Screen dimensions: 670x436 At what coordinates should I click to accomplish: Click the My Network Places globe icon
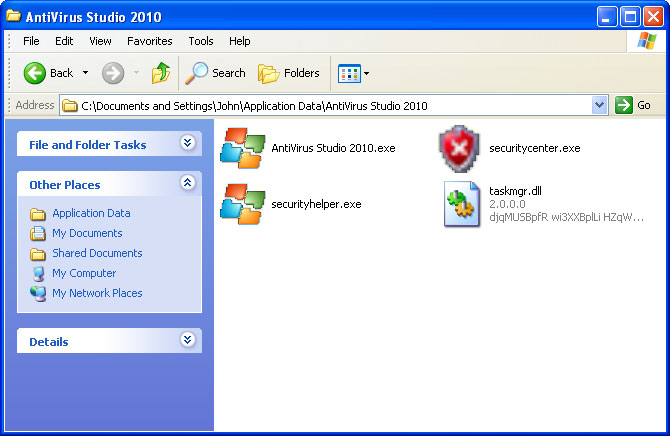(38, 294)
